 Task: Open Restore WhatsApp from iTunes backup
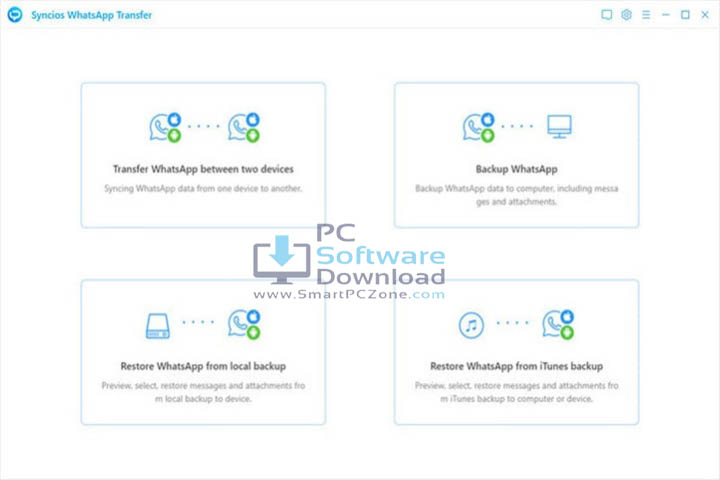coord(517,366)
